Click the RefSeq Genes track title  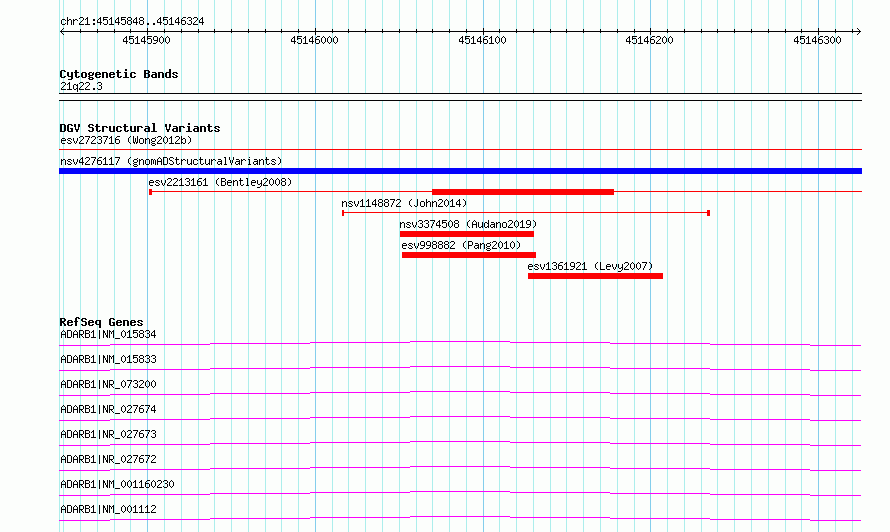(x=101, y=322)
